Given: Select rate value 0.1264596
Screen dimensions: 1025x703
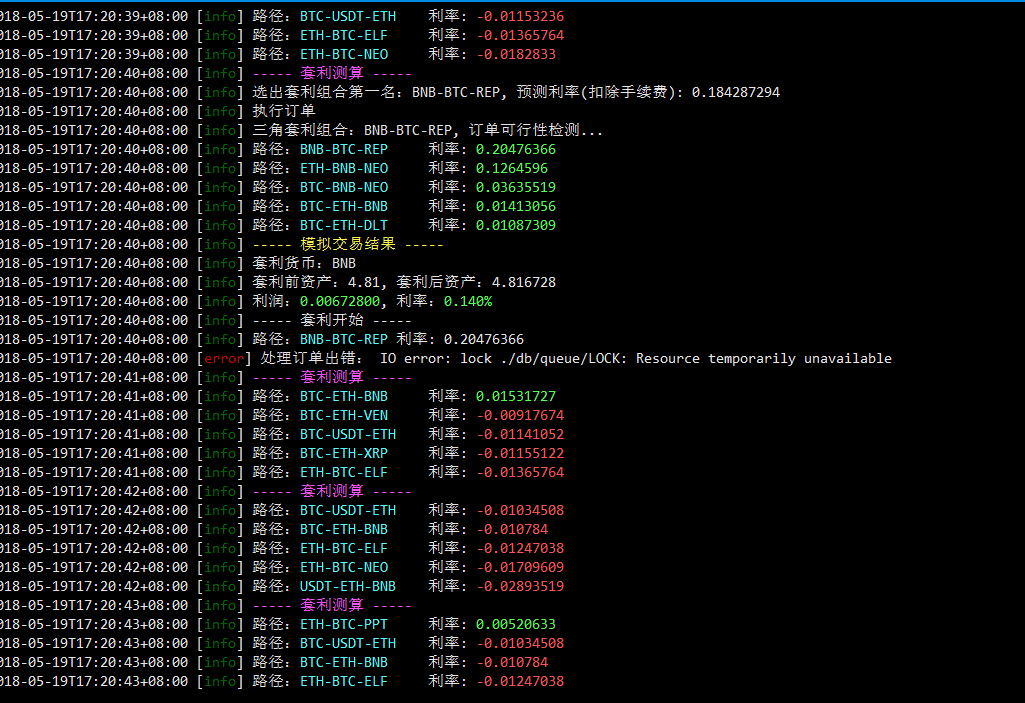Looking at the screenshot, I should click(x=512, y=168).
